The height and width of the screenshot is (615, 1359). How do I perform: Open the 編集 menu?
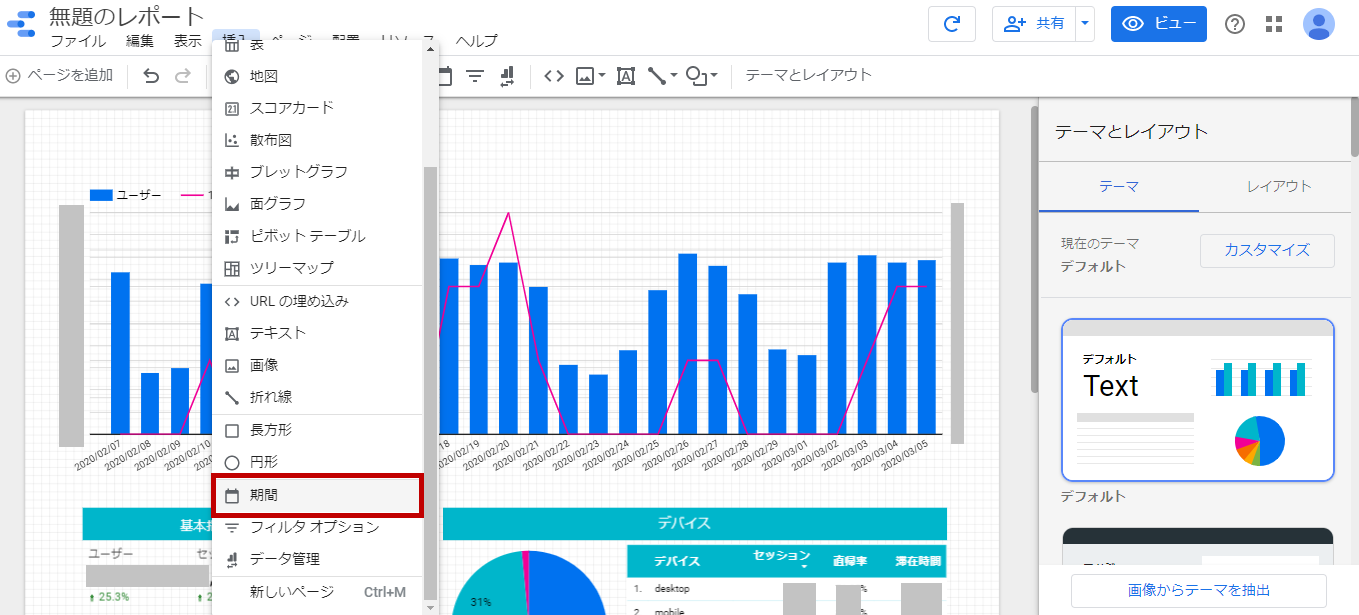point(140,41)
